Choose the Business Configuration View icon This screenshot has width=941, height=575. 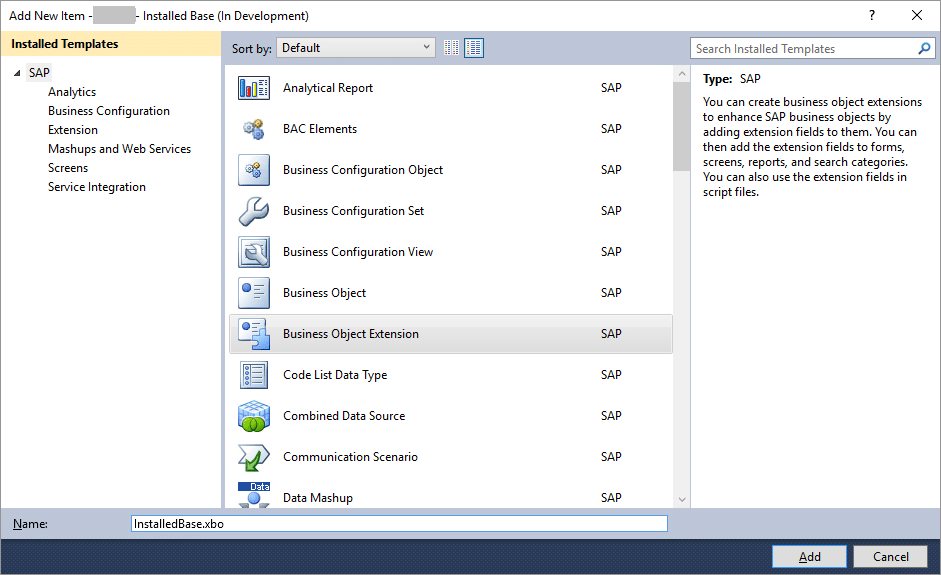(253, 252)
